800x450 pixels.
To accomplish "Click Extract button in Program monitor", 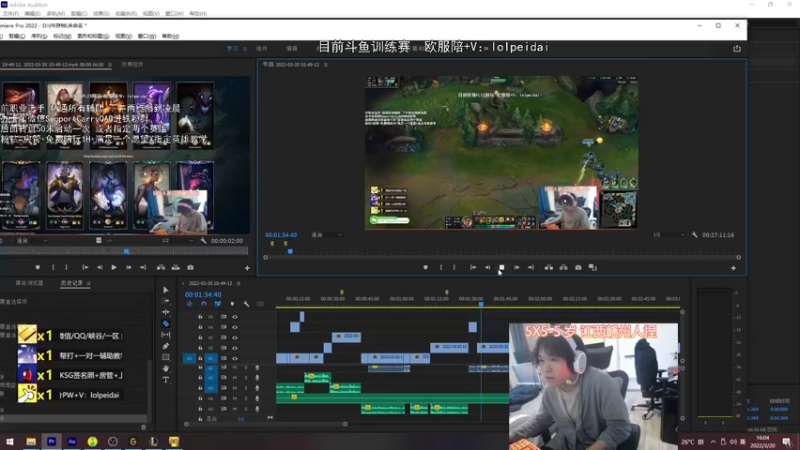I will pos(563,267).
